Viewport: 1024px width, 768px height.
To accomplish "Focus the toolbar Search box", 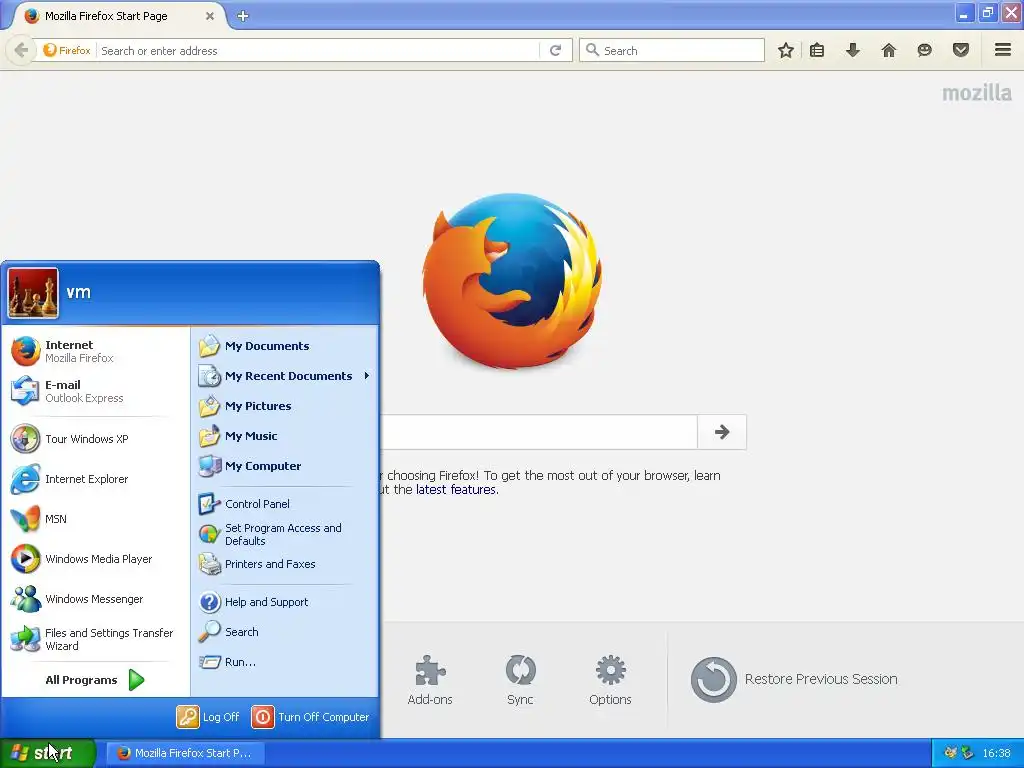I will tap(672, 50).
